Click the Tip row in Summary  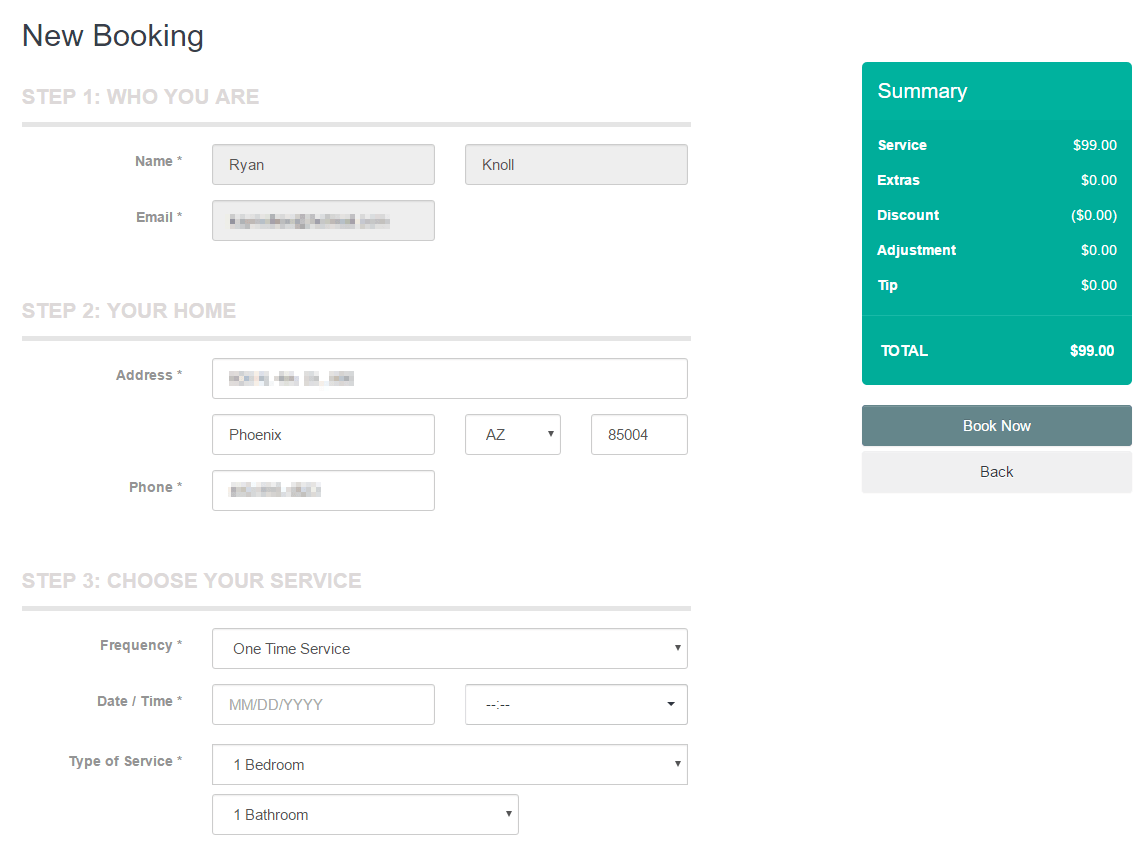tap(996, 286)
